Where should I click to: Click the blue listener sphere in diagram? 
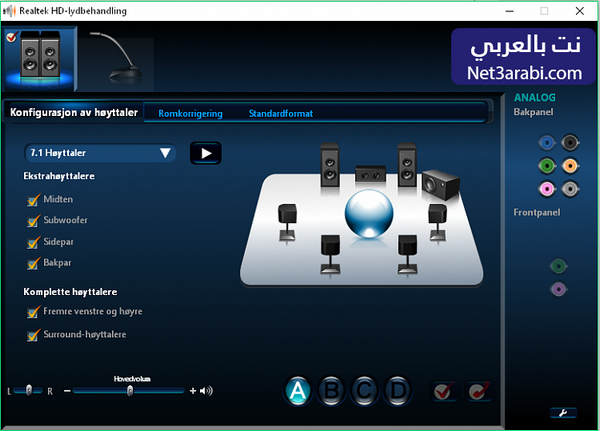369,214
